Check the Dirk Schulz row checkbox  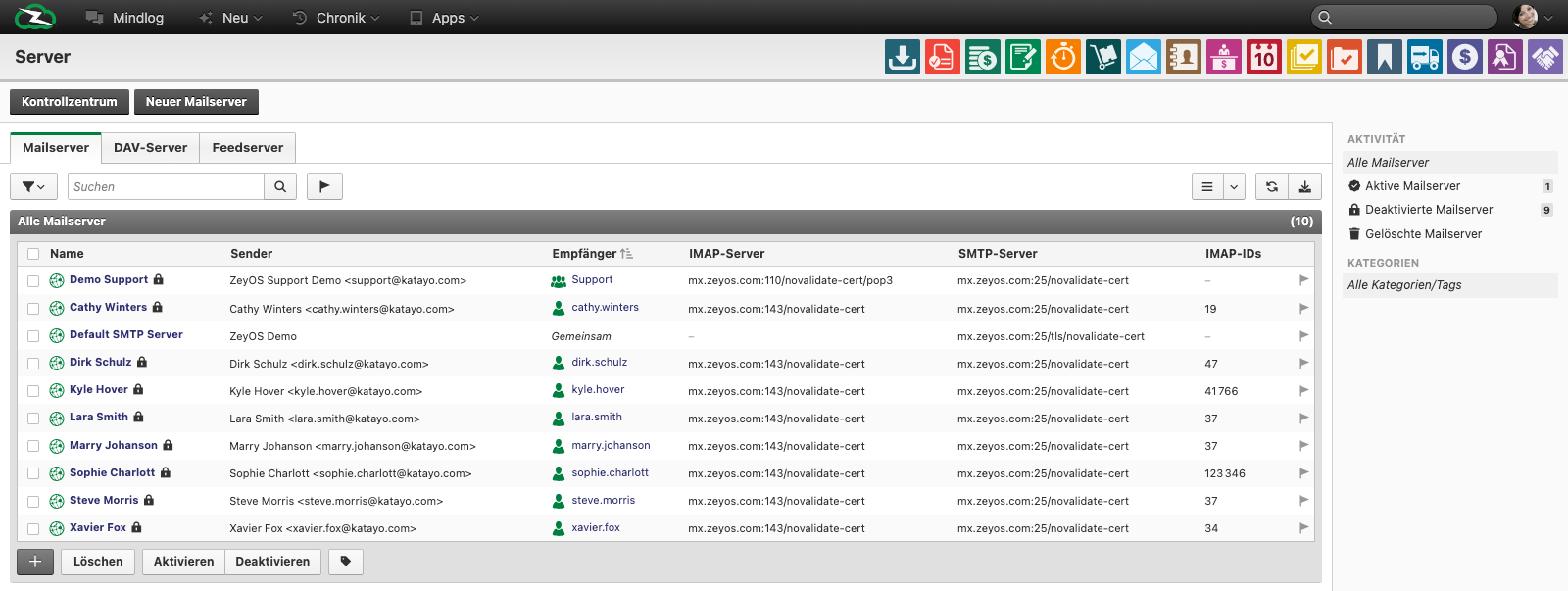click(x=33, y=364)
